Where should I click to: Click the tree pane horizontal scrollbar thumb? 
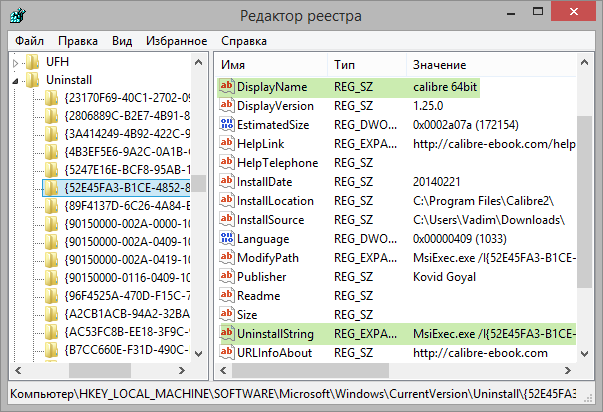coord(100,370)
